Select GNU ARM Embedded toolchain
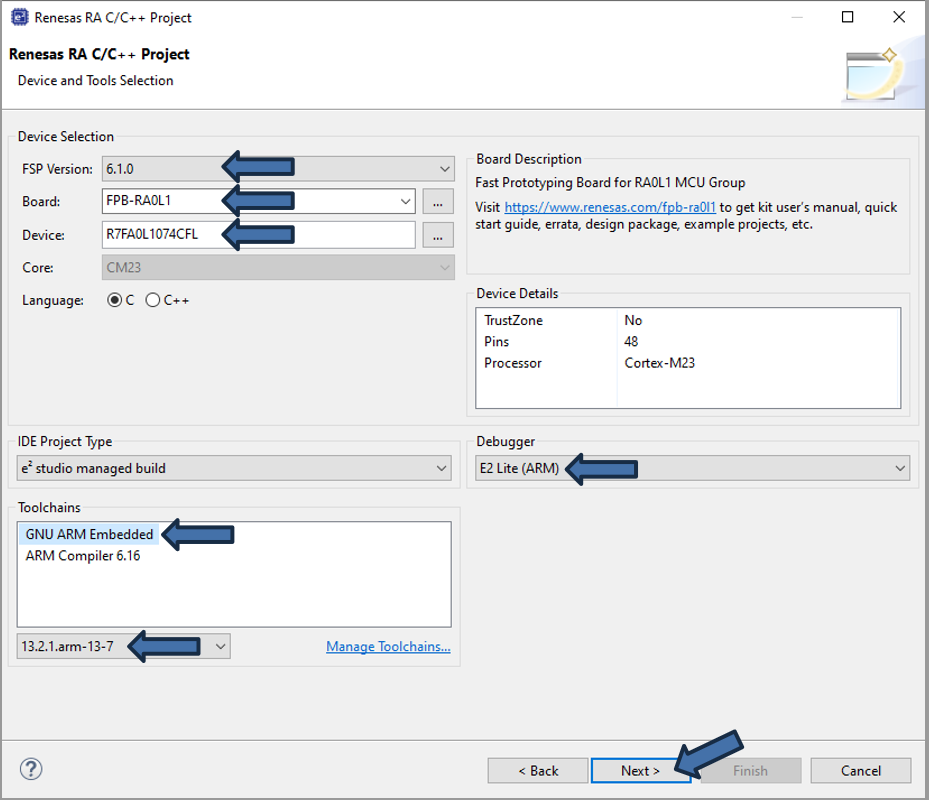 click(x=89, y=534)
